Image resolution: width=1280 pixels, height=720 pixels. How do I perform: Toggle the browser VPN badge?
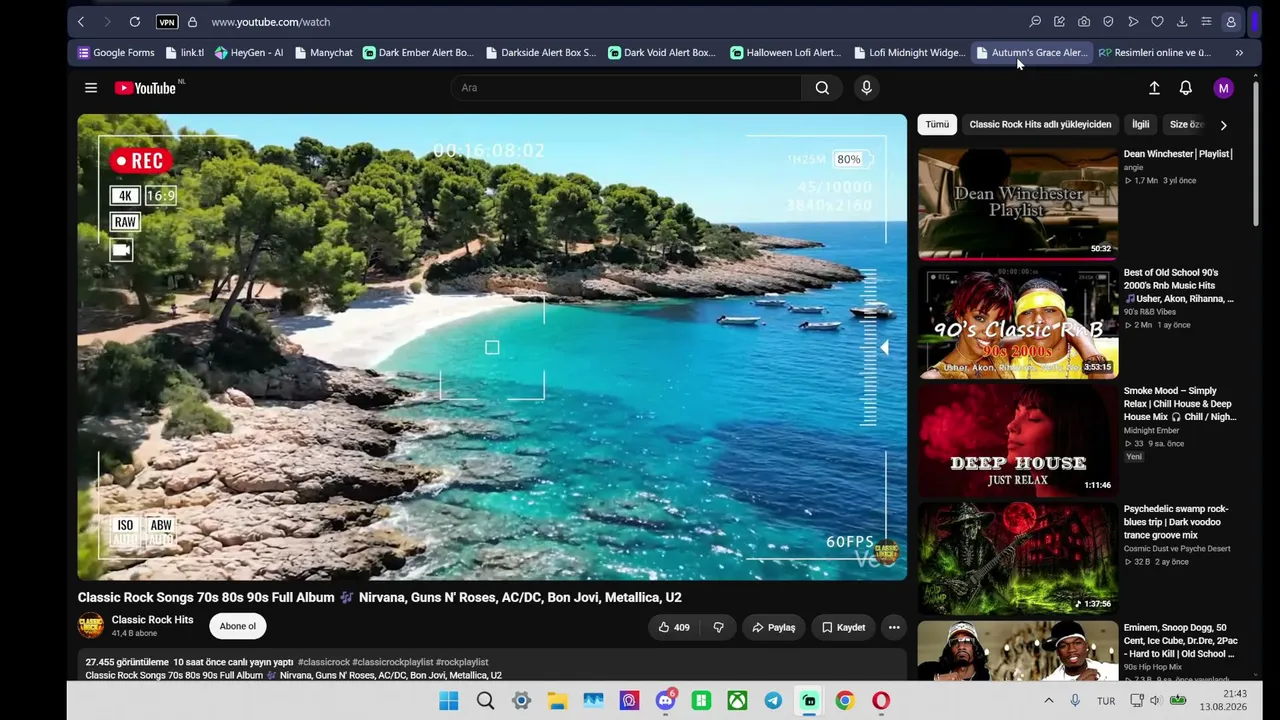coord(167,22)
